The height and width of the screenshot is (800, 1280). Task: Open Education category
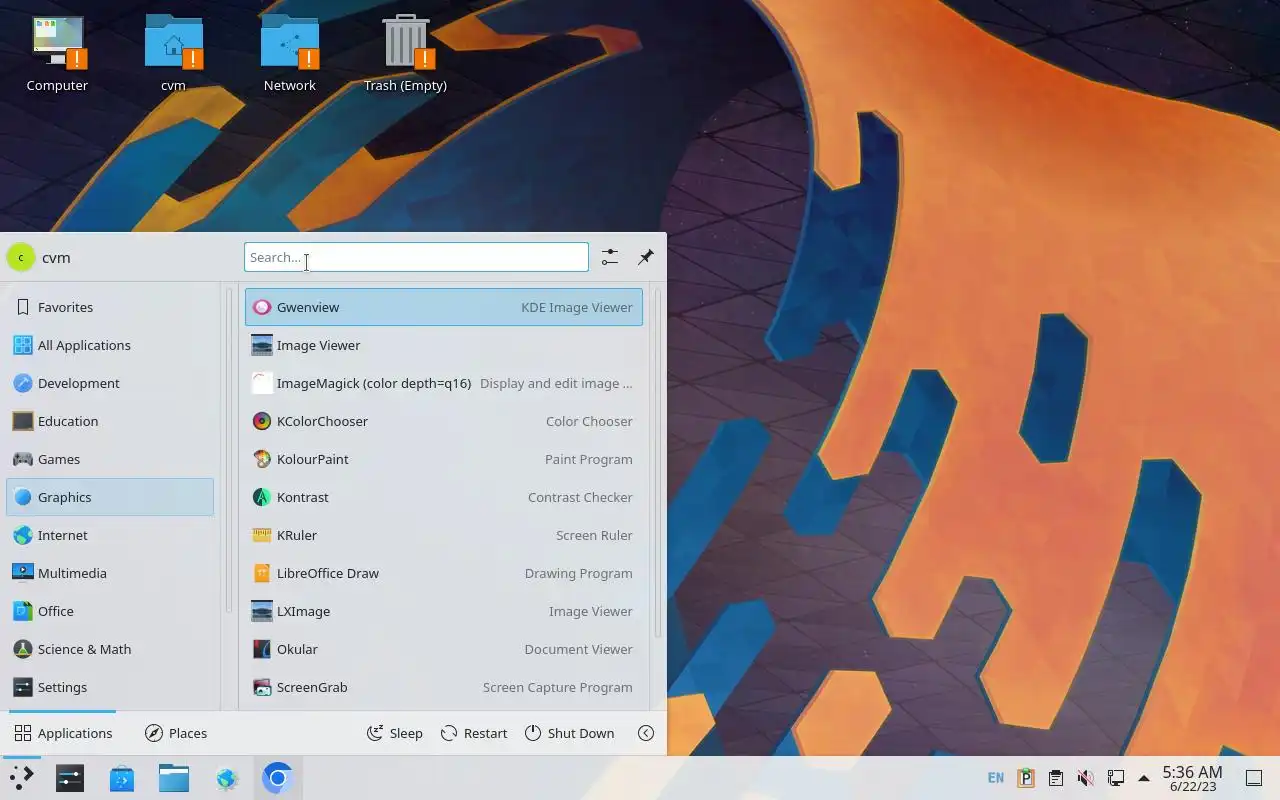point(110,421)
